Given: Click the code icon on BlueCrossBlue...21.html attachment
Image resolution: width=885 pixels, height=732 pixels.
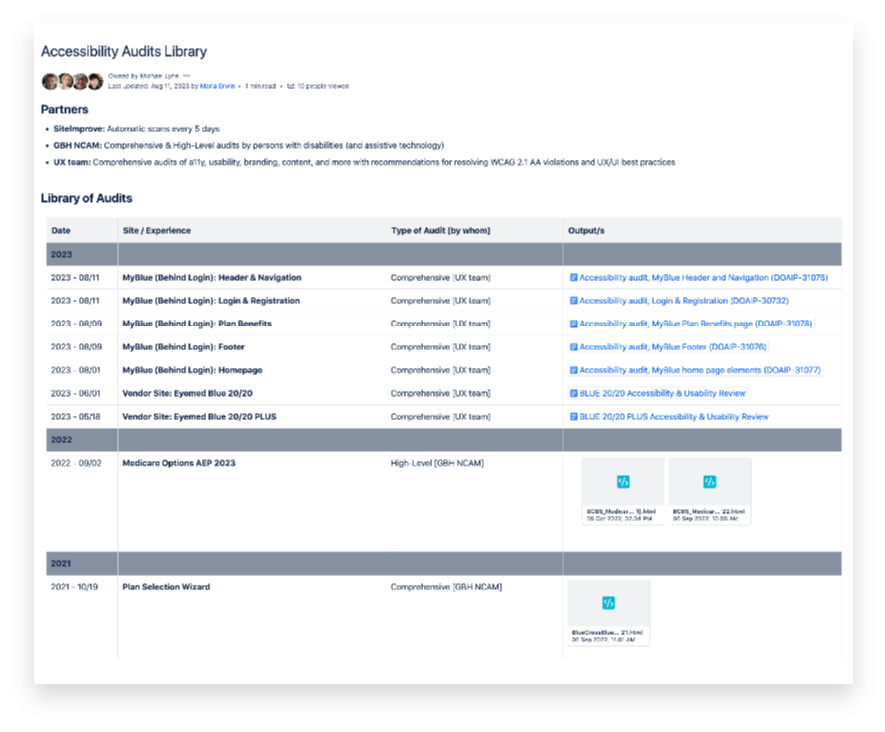Looking at the screenshot, I should [x=610, y=601].
